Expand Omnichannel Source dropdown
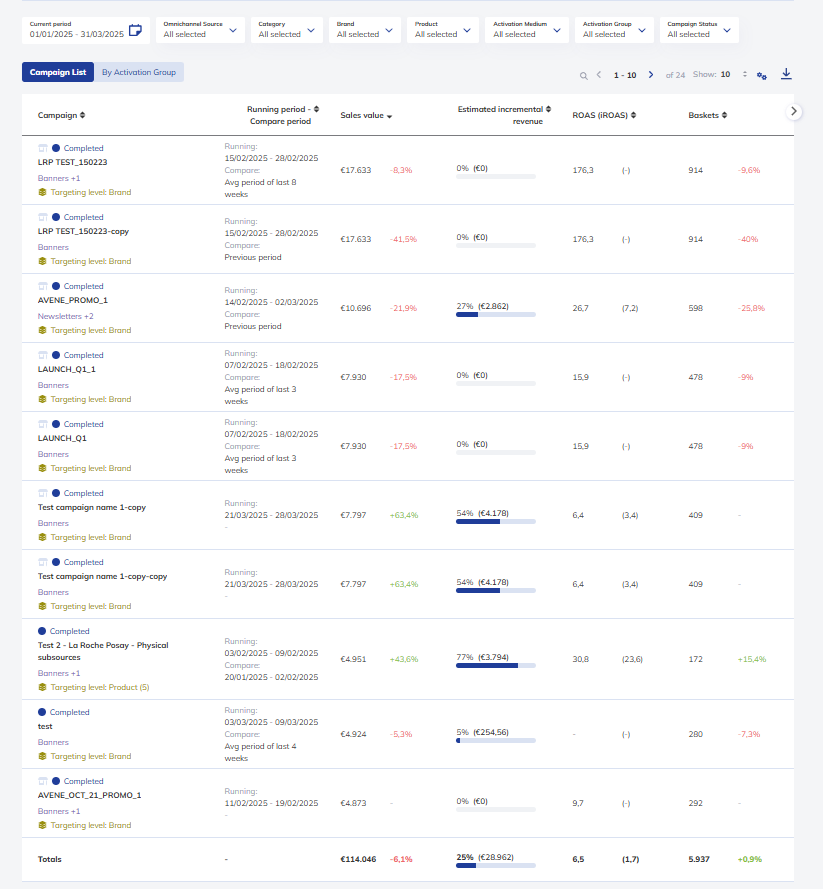Screen dimensions: 823x889 tap(201, 30)
